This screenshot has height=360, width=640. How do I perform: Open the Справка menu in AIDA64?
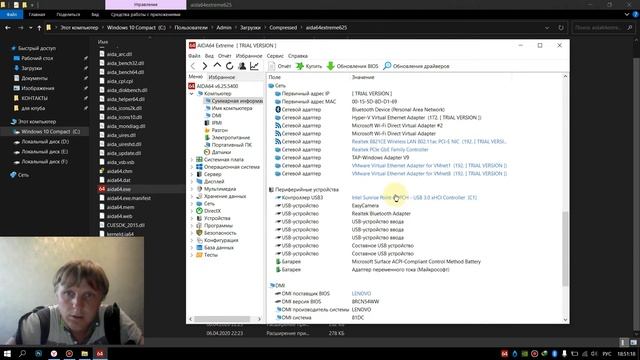coord(298,56)
